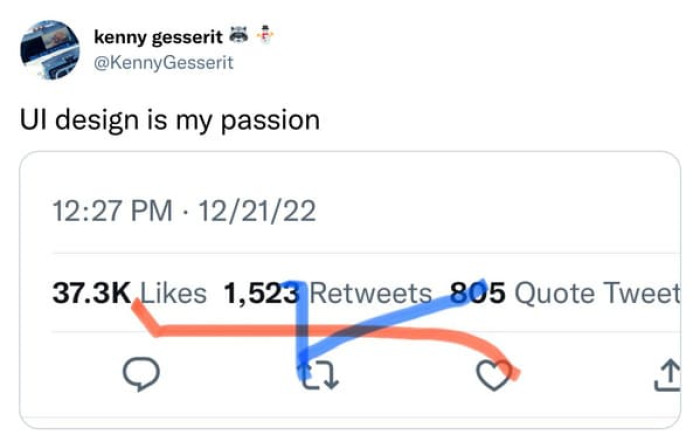Click the blue line's tip above 805
This screenshot has height=448, width=700.
(x=482, y=283)
